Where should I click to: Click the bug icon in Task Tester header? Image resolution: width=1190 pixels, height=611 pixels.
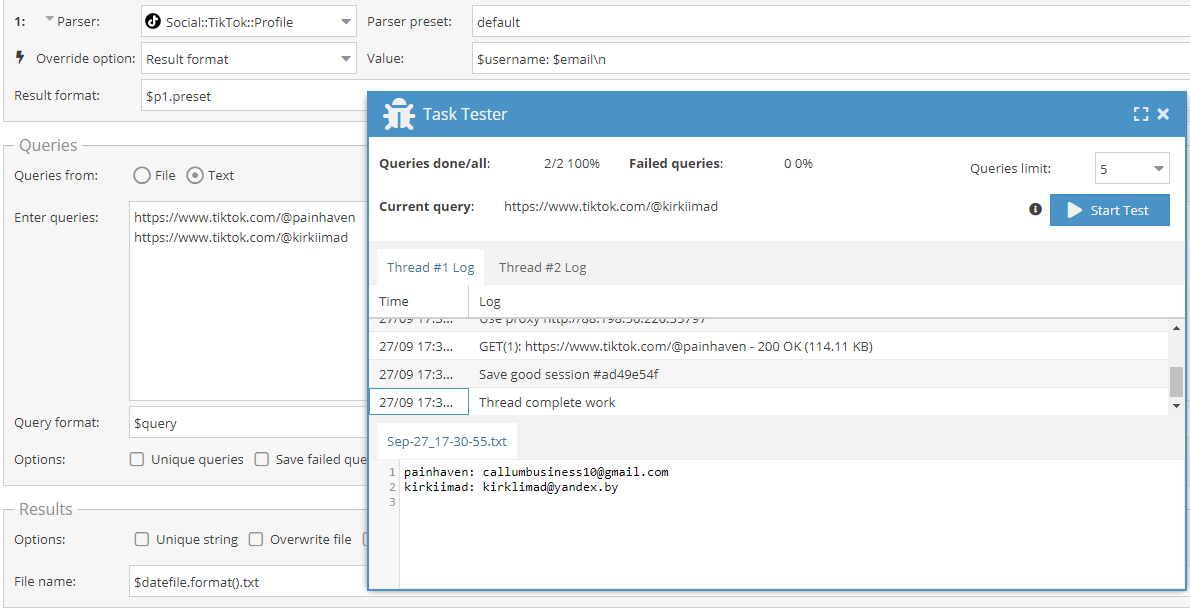pos(399,115)
